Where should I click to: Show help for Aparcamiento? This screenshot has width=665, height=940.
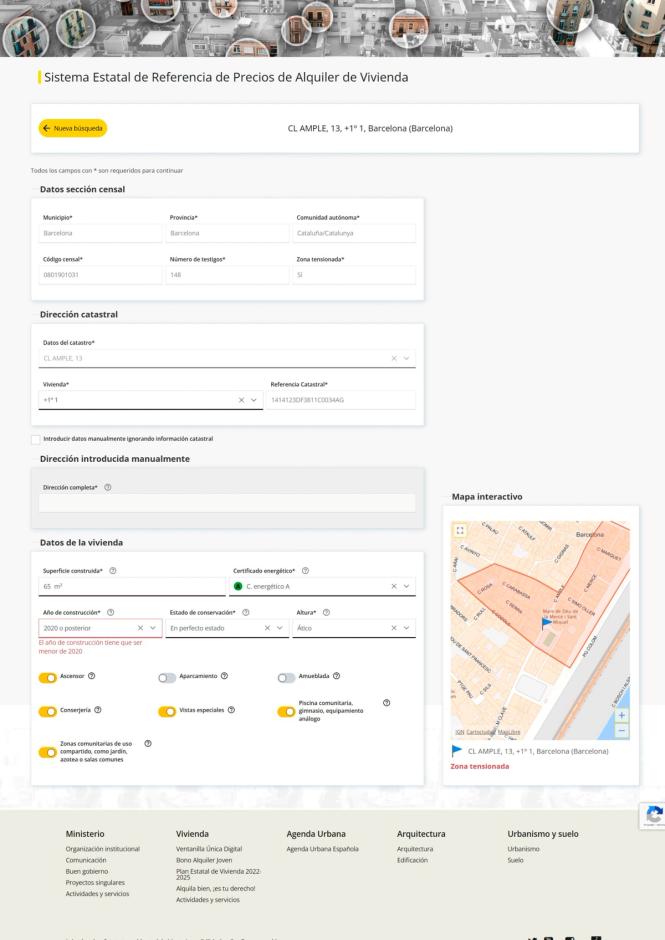224,676
